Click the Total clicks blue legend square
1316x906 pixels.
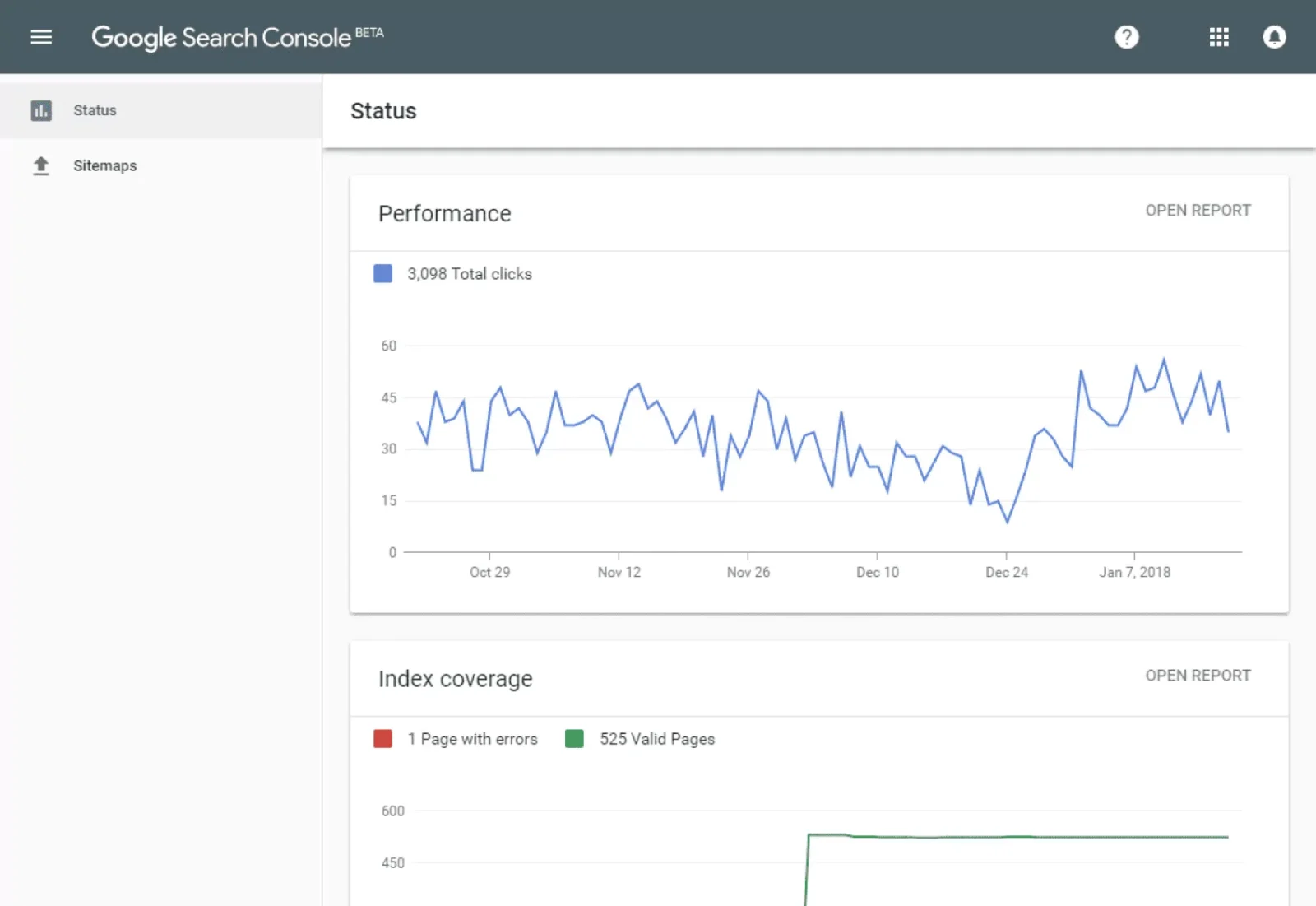click(382, 273)
